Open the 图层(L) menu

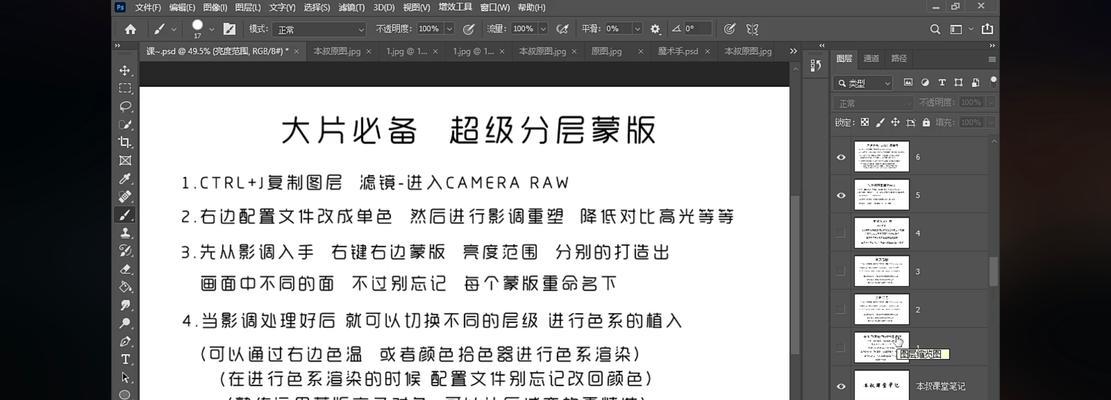247,7
